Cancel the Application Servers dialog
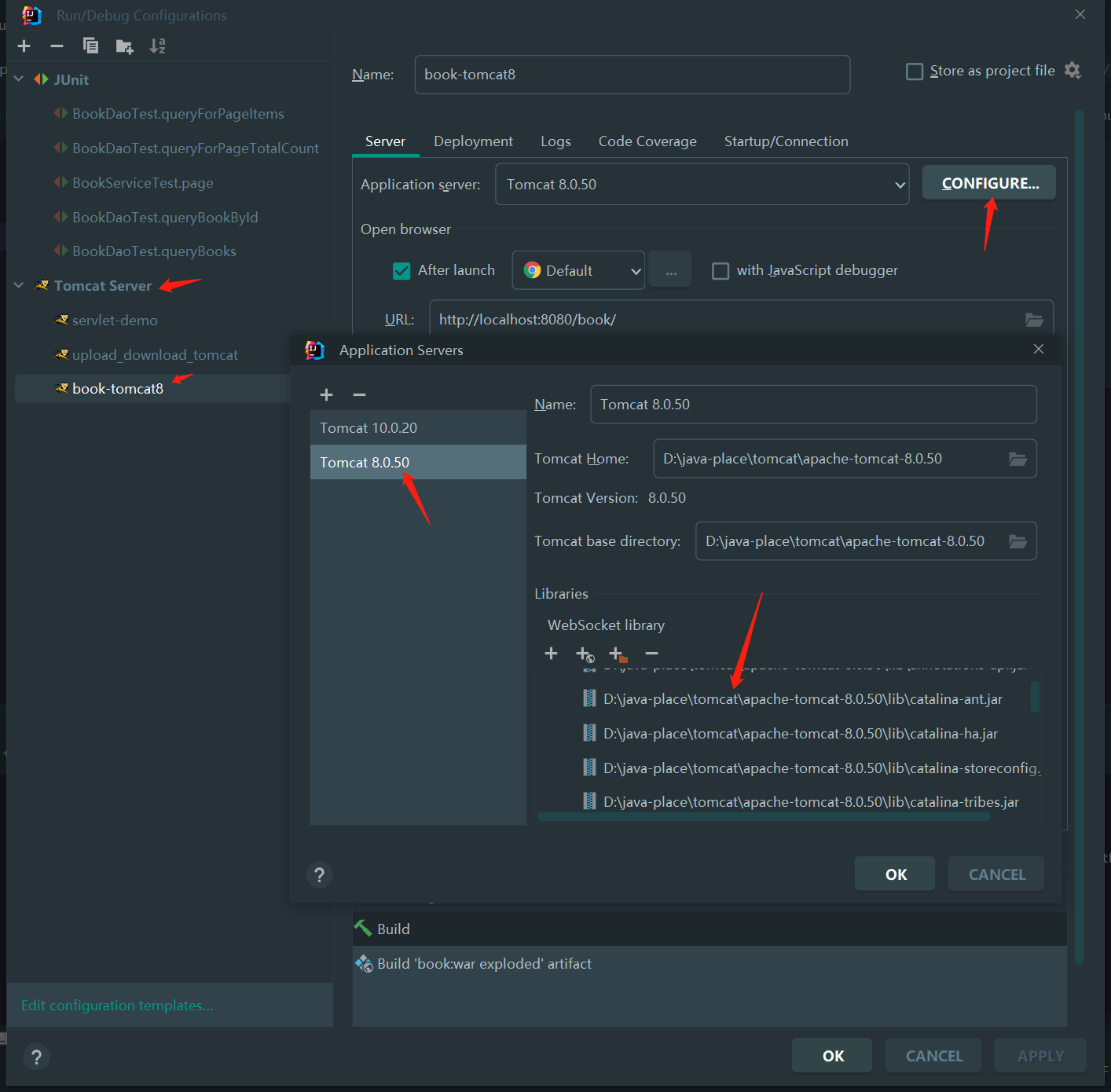The image size is (1111, 1092). click(x=996, y=874)
